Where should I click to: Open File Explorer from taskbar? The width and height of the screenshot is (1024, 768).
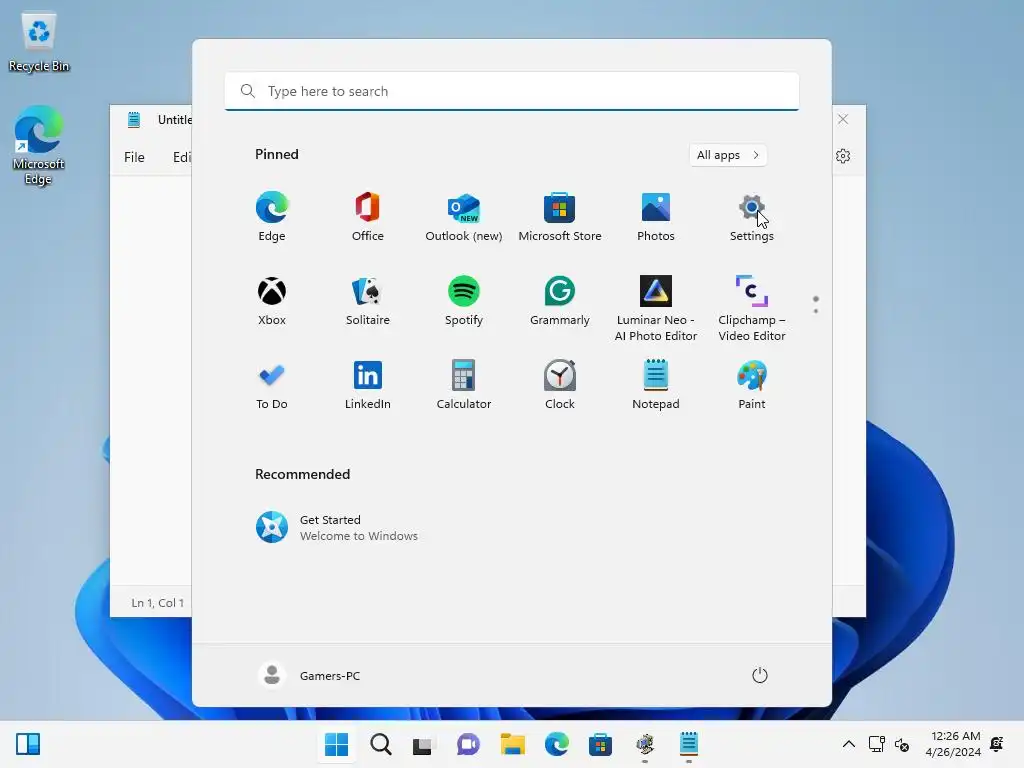tap(513, 744)
